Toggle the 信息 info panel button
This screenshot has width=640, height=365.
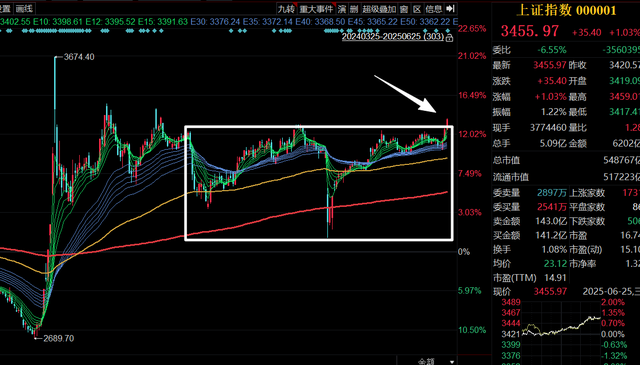pyautogui.click(x=433, y=9)
